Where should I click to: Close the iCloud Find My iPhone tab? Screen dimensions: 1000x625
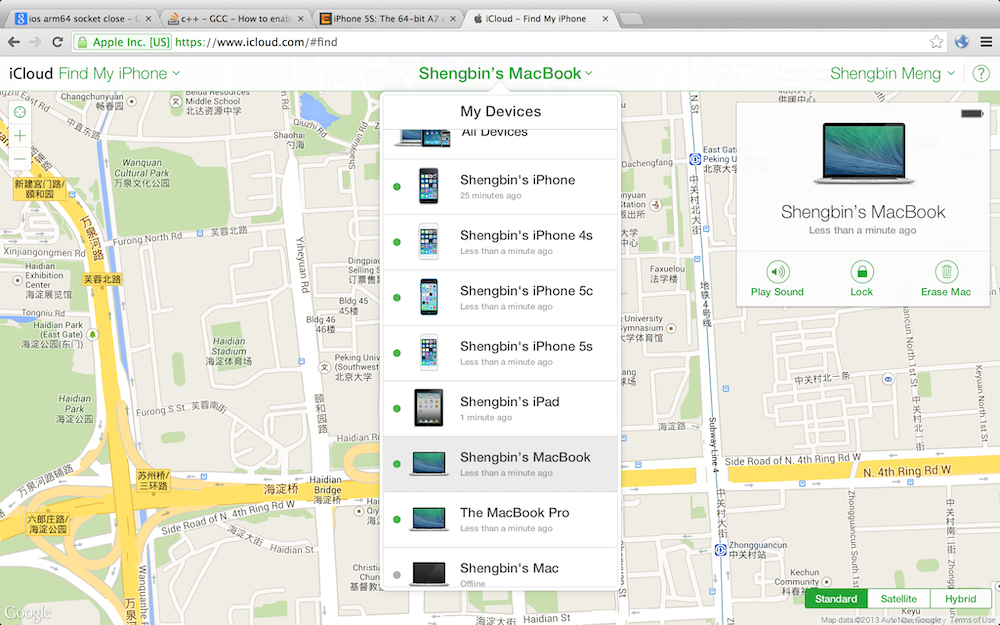(x=605, y=18)
